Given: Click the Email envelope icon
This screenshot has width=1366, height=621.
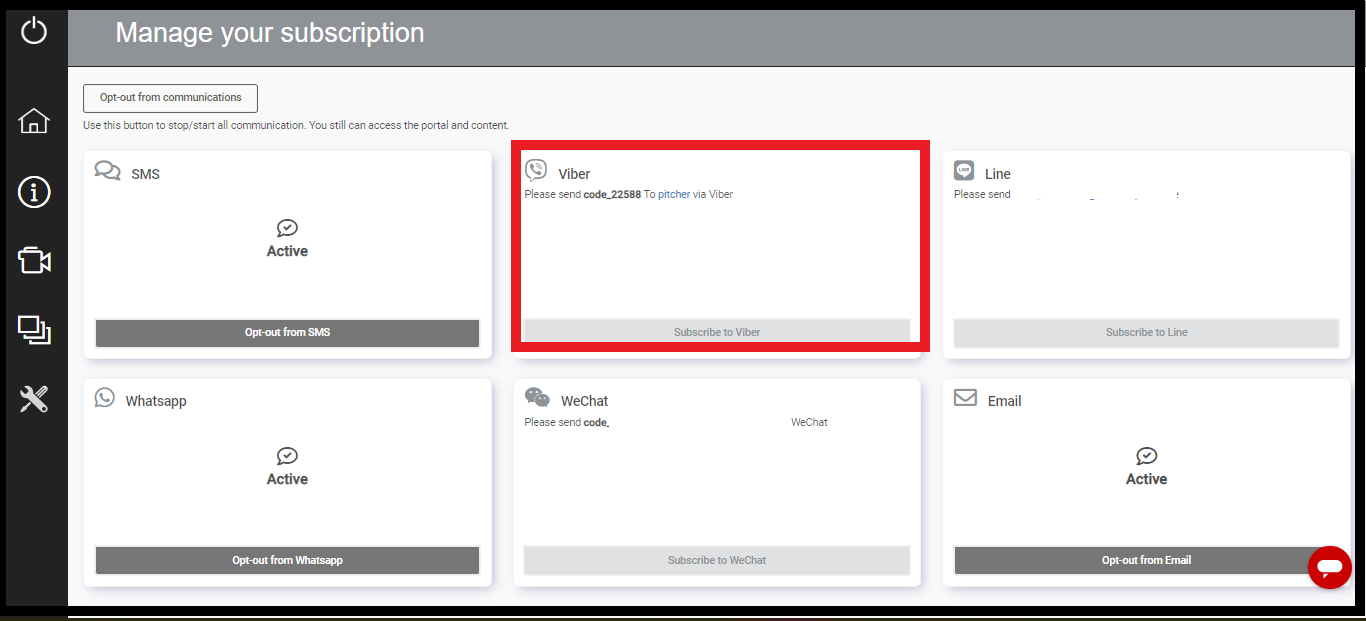Looking at the screenshot, I should [965, 398].
